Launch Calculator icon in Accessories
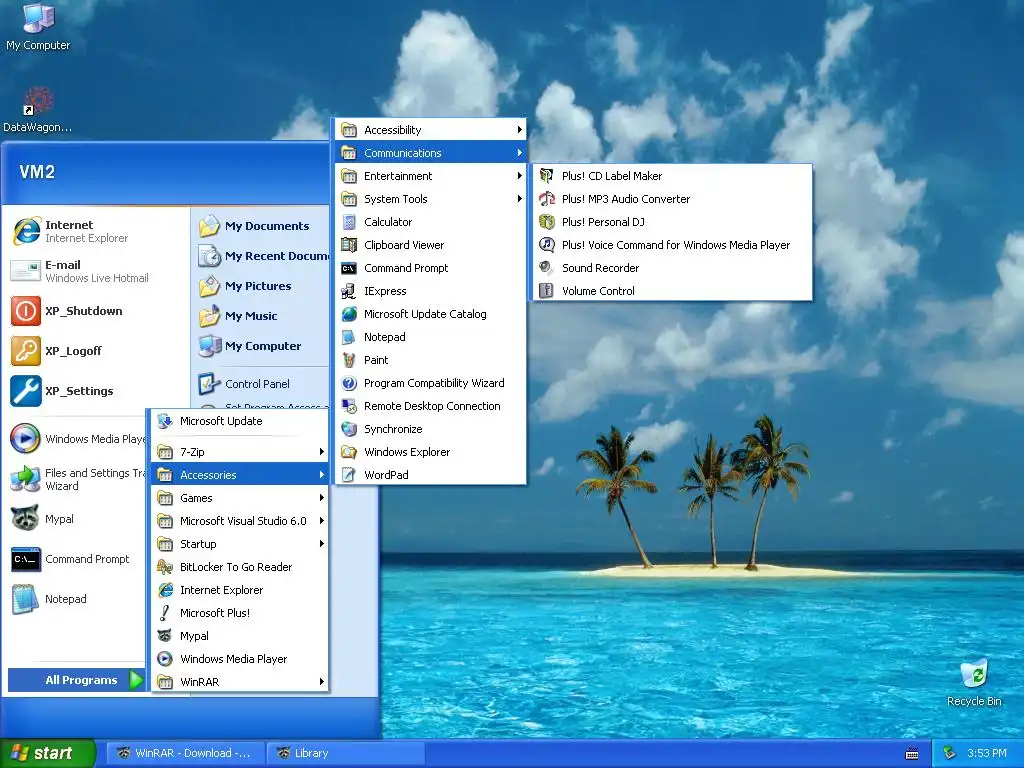 349,222
